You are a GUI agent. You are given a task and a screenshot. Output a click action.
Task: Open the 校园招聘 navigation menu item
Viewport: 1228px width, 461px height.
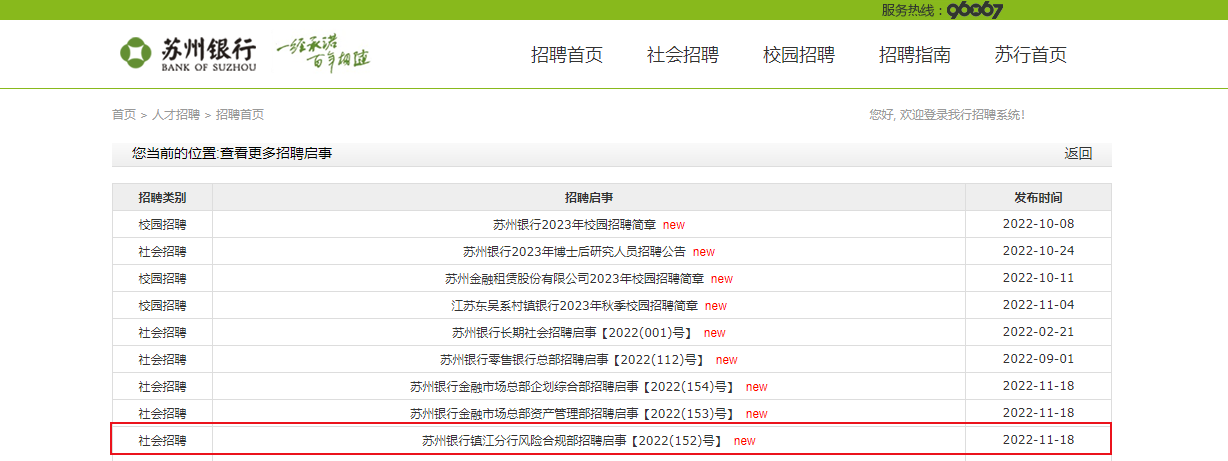tap(799, 55)
